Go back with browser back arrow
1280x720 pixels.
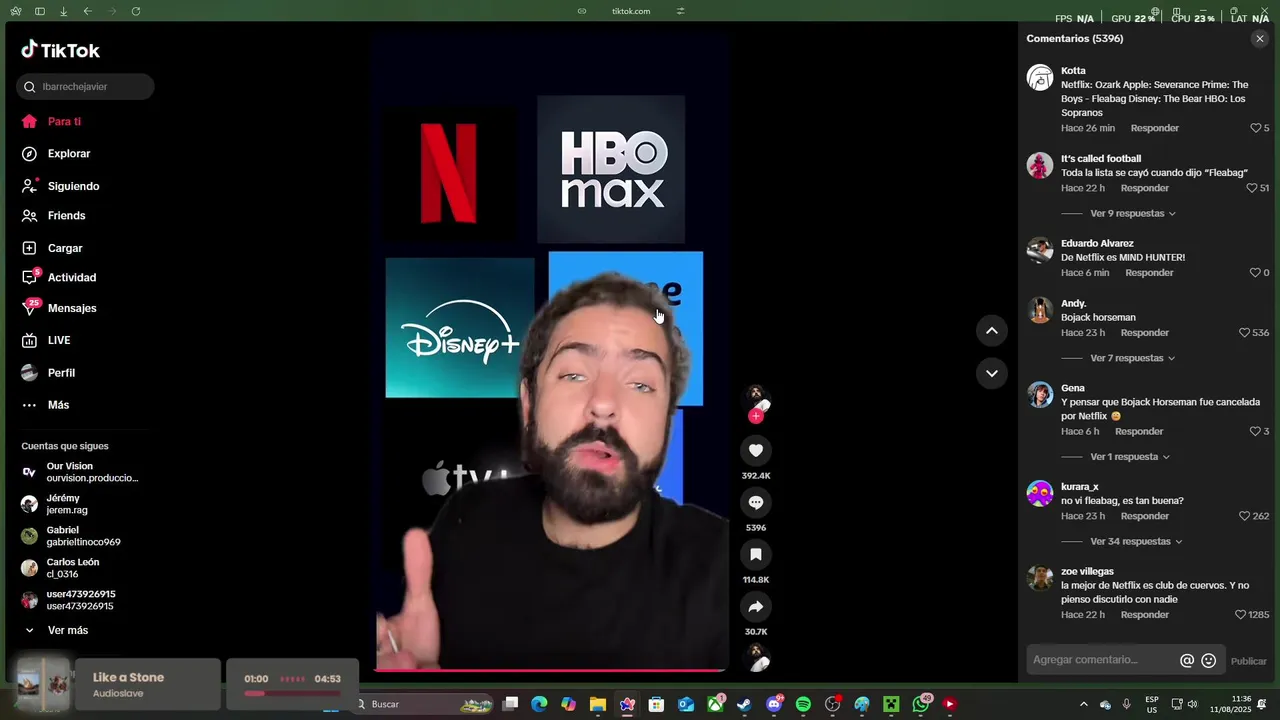(x=88, y=11)
